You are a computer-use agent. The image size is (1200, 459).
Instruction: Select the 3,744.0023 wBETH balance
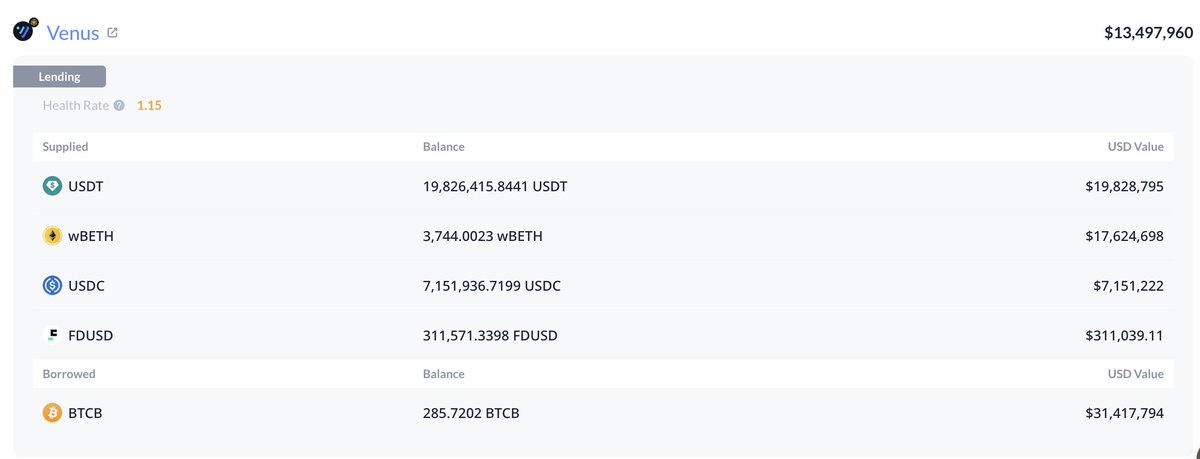tap(483, 236)
